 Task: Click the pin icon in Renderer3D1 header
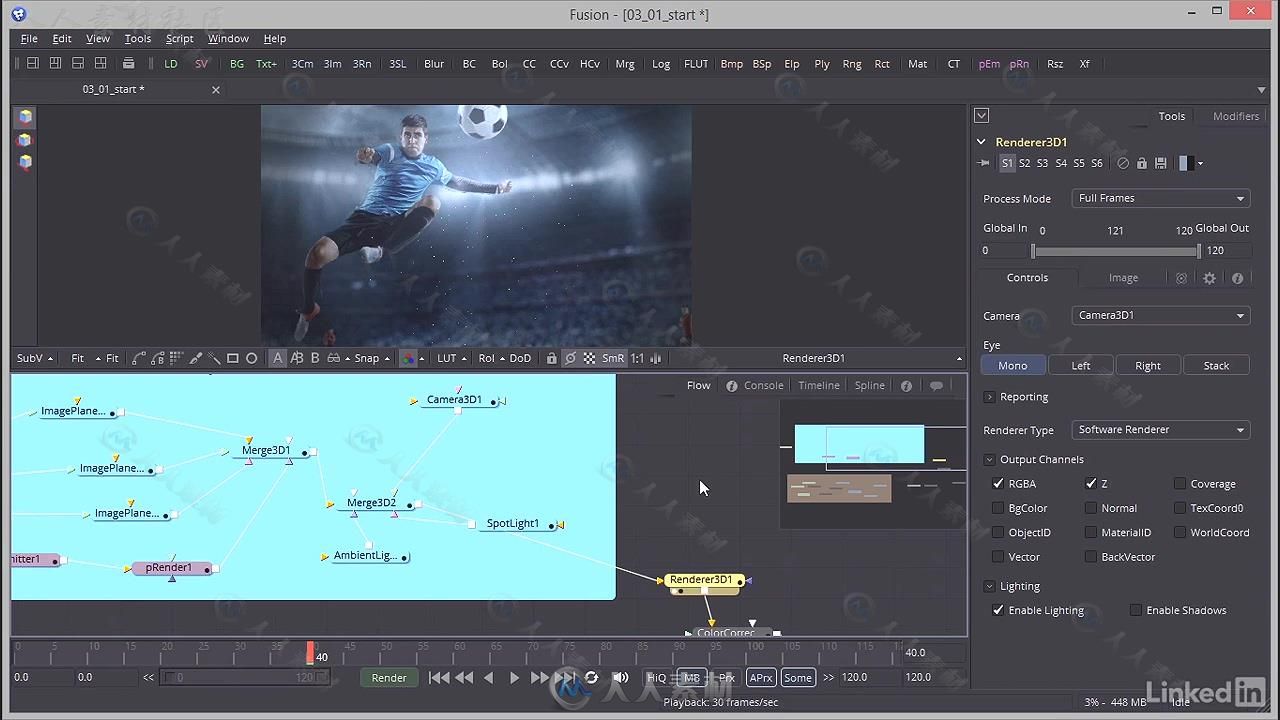984,163
